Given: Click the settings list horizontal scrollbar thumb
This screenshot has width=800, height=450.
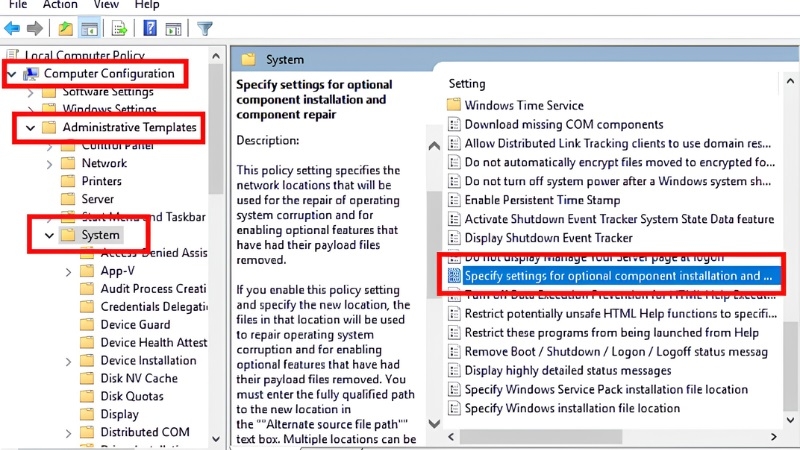Looking at the screenshot, I should pos(541,437).
